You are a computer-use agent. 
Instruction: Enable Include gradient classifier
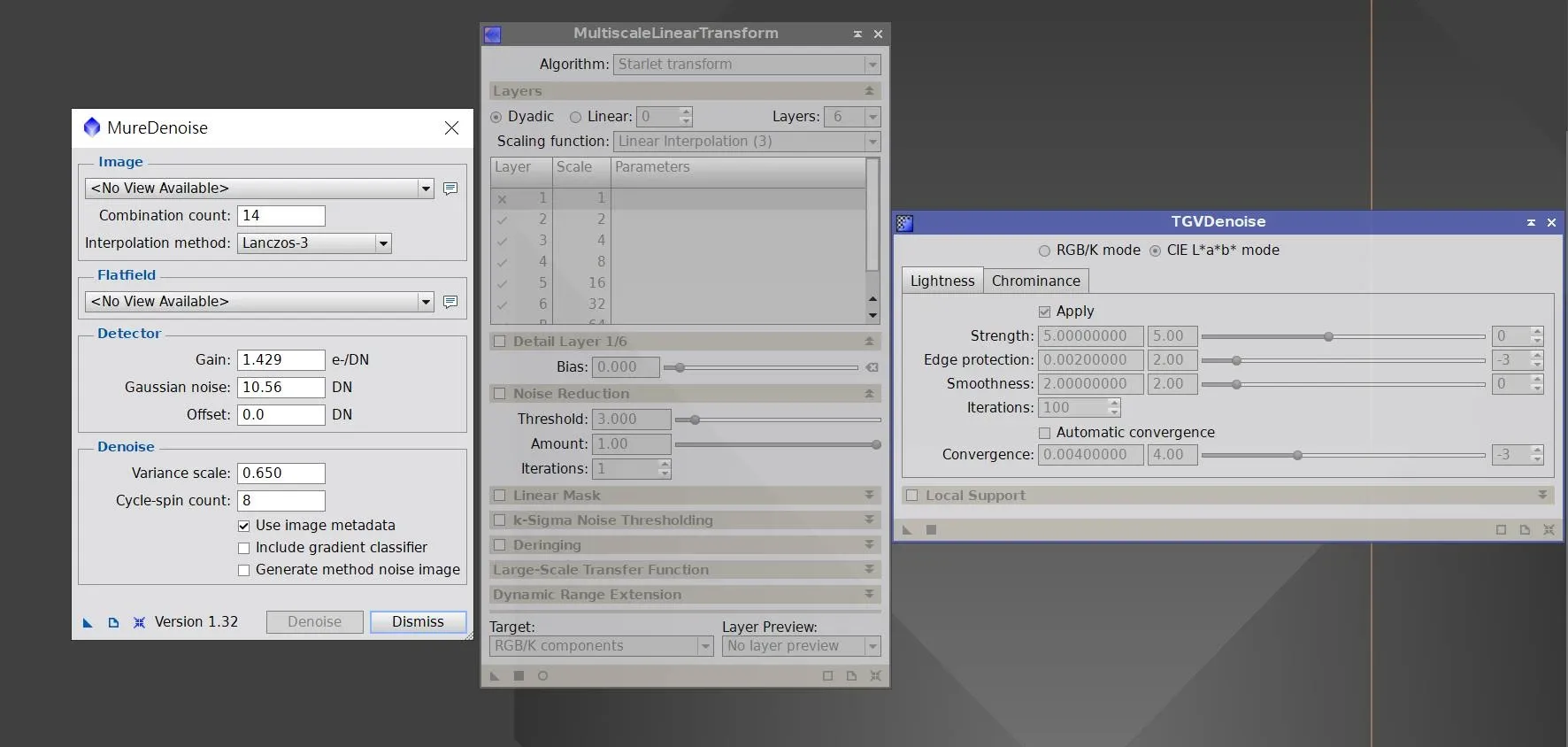coord(244,548)
